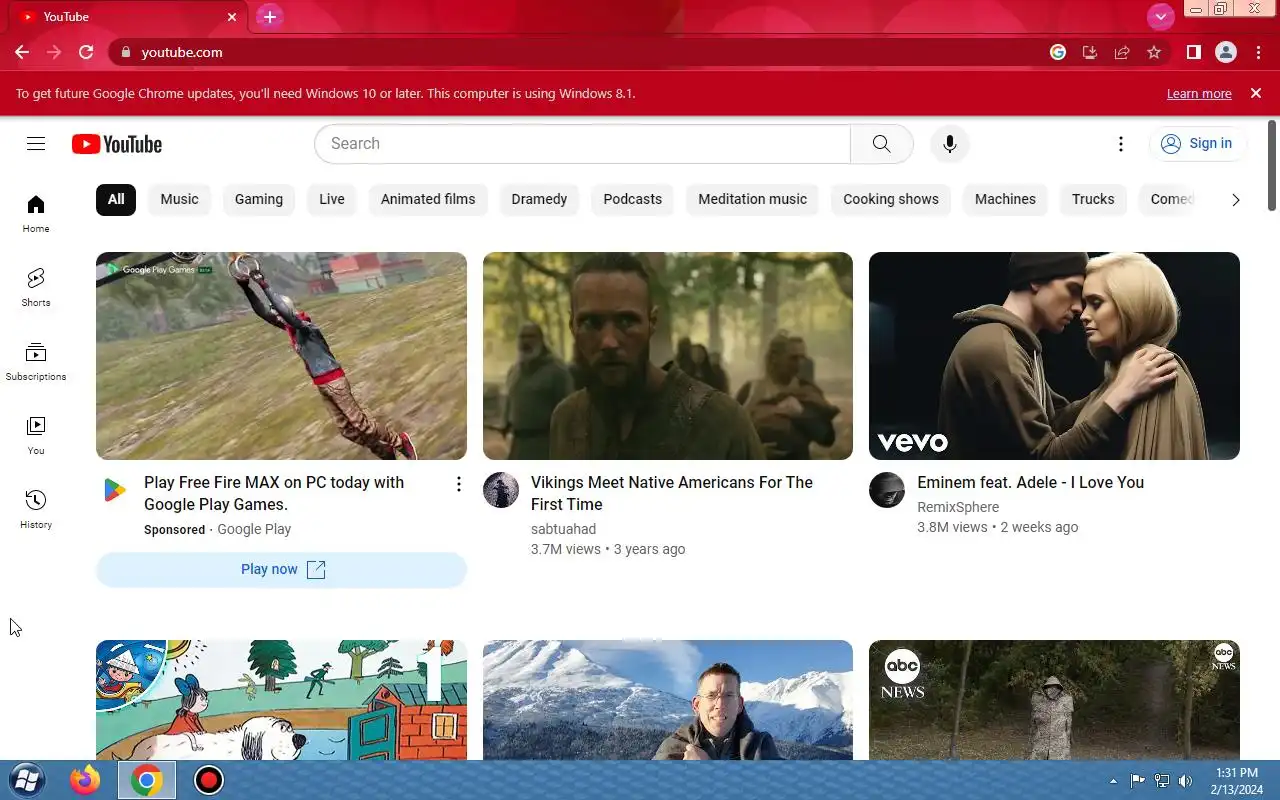Open the Windows Start button

(x=27, y=780)
